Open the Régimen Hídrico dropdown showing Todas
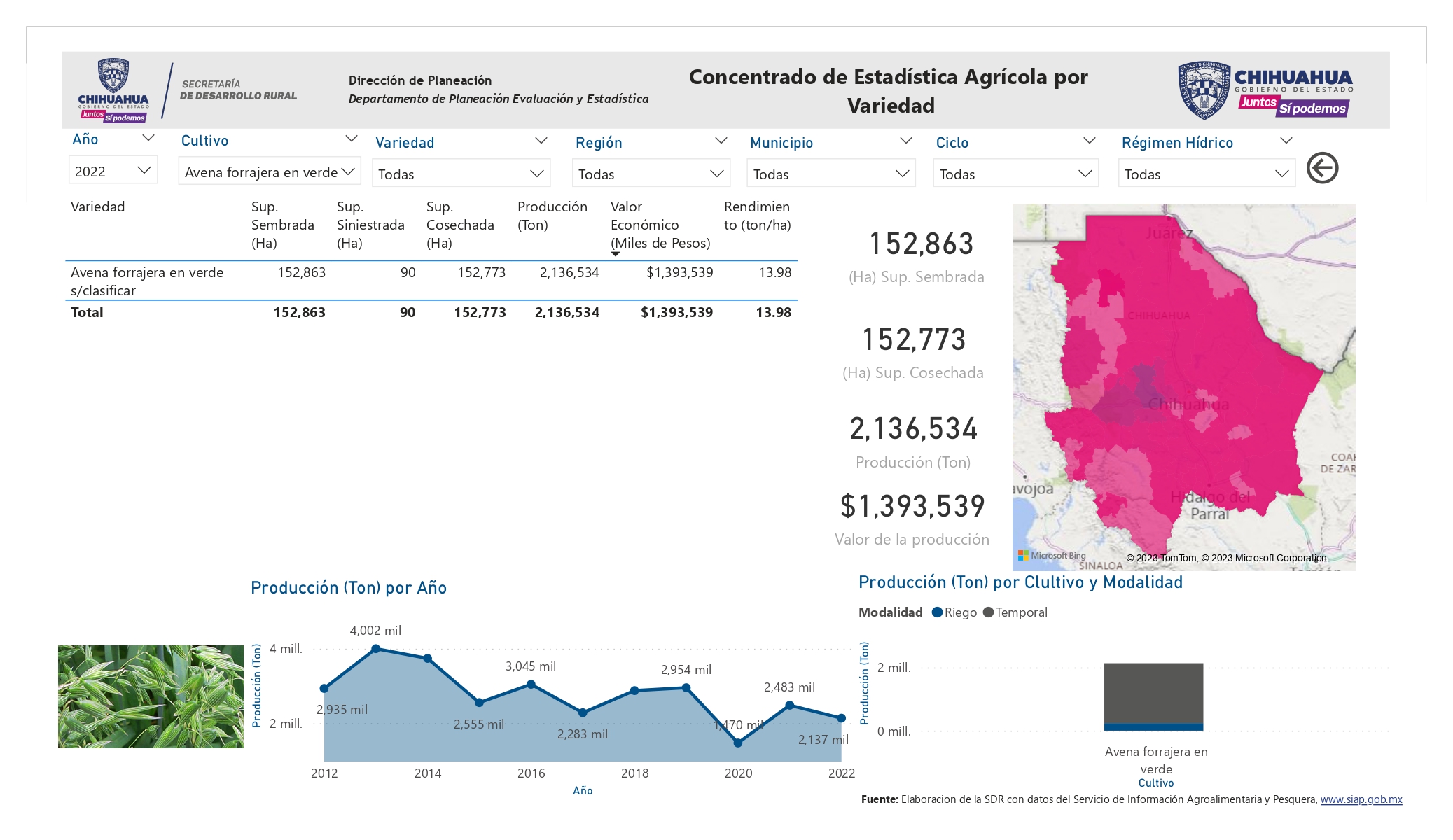 [1207, 174]
